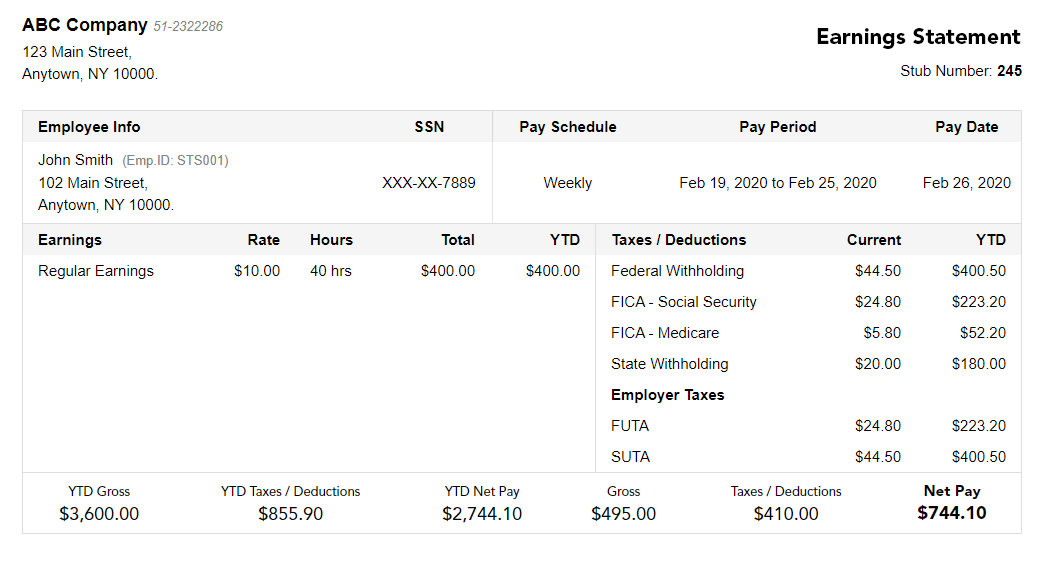Click the company EIN 51-2322286
The height and width of the screenshot is (573, 1044).
(x=188, y=26)
